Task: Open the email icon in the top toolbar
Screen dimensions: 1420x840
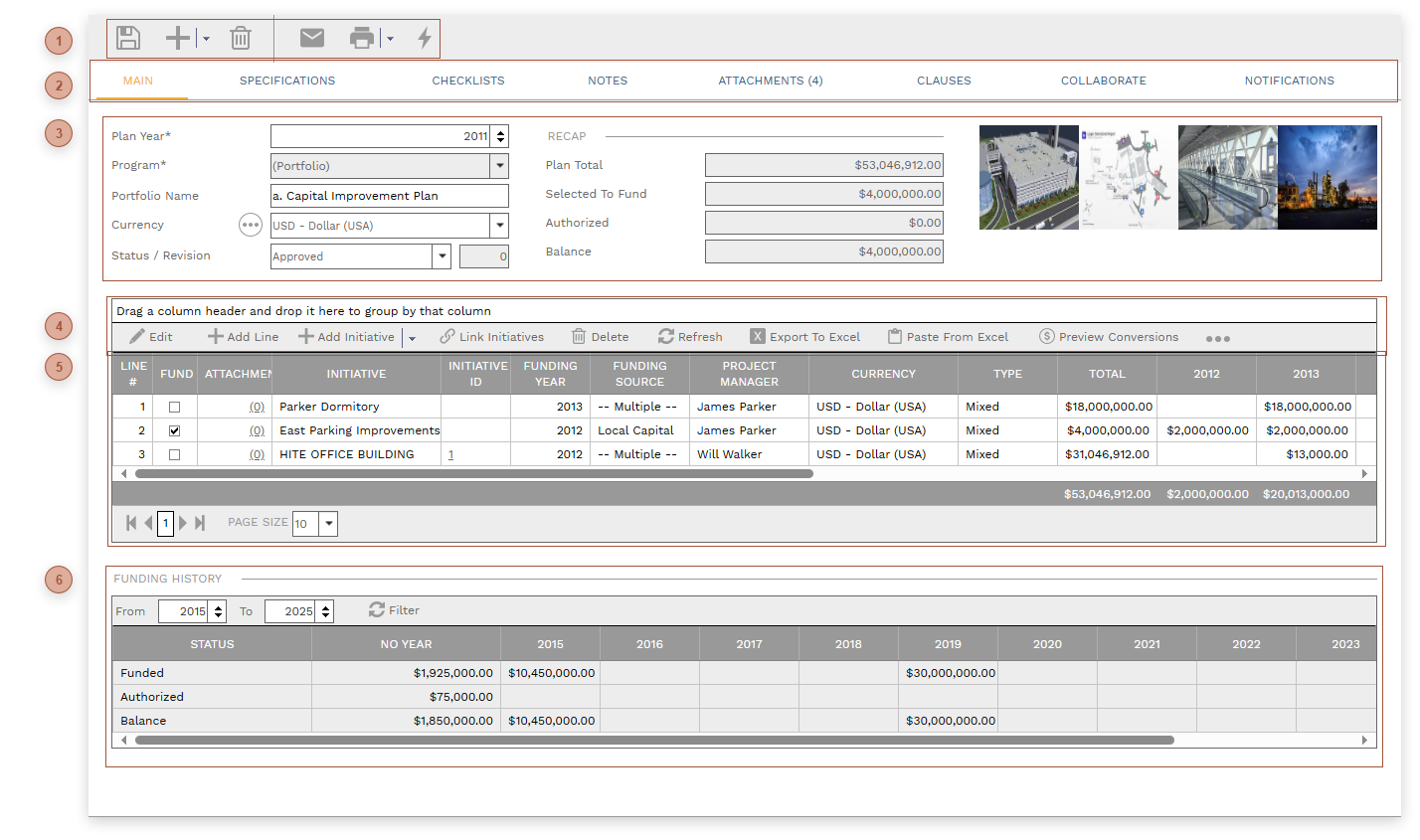Action: click(311, 37)
